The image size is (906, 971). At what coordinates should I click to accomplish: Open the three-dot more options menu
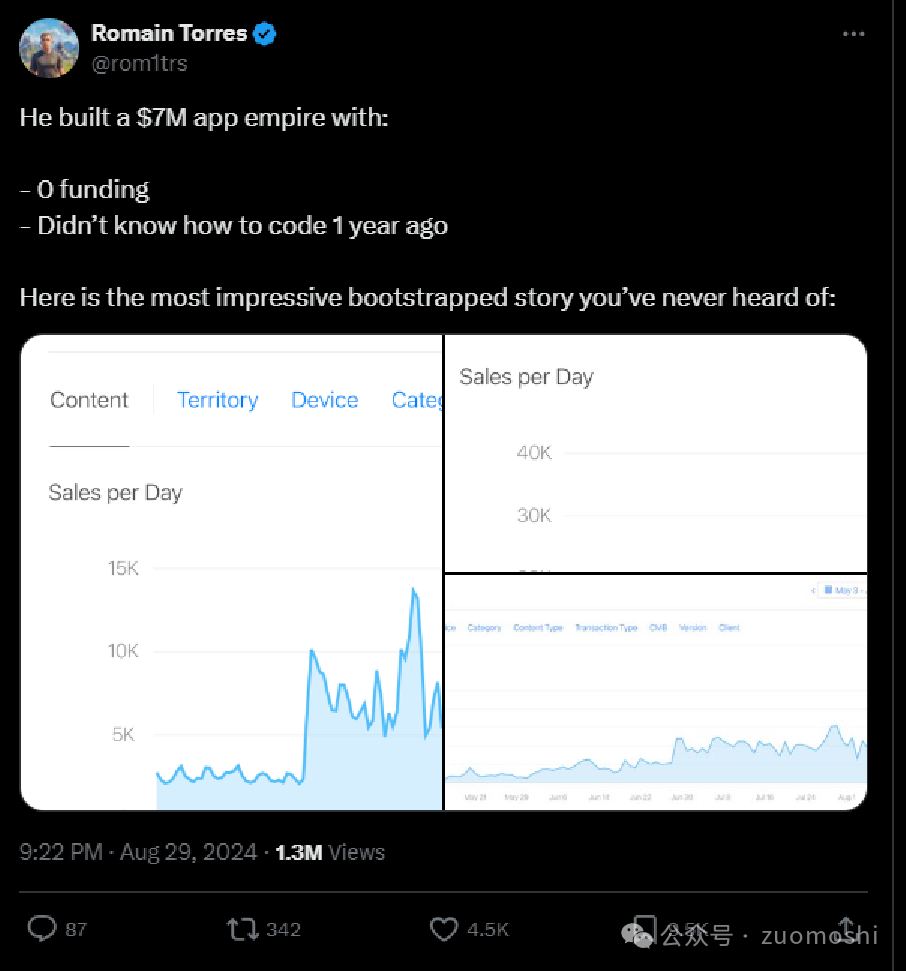(x=852, y=34)
